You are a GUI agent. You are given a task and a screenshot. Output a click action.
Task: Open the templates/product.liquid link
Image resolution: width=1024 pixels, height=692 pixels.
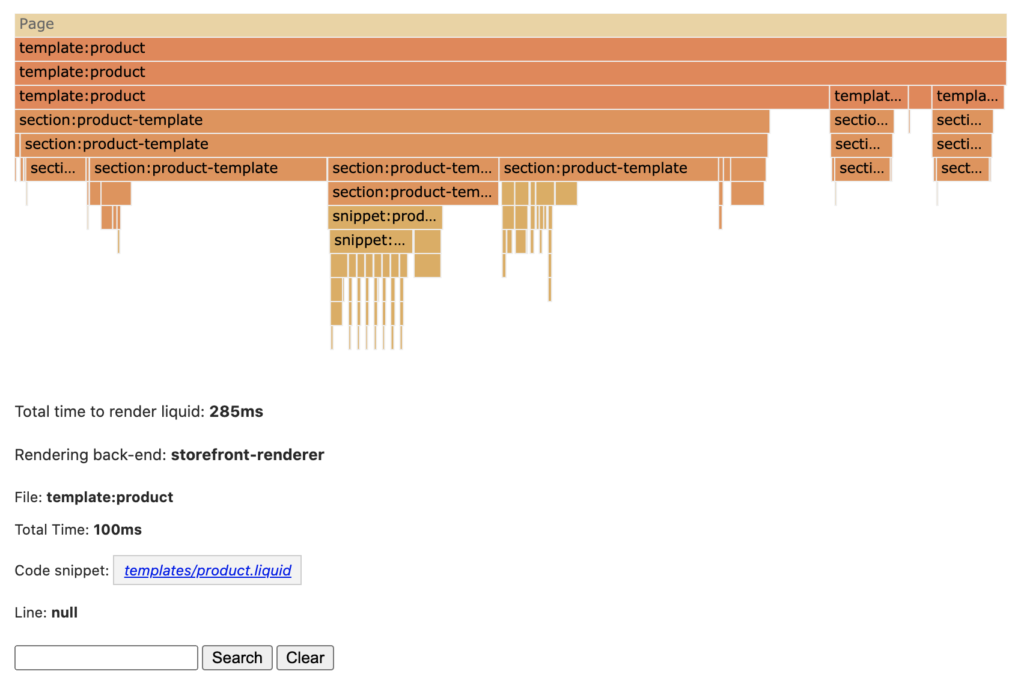(207, 571)
